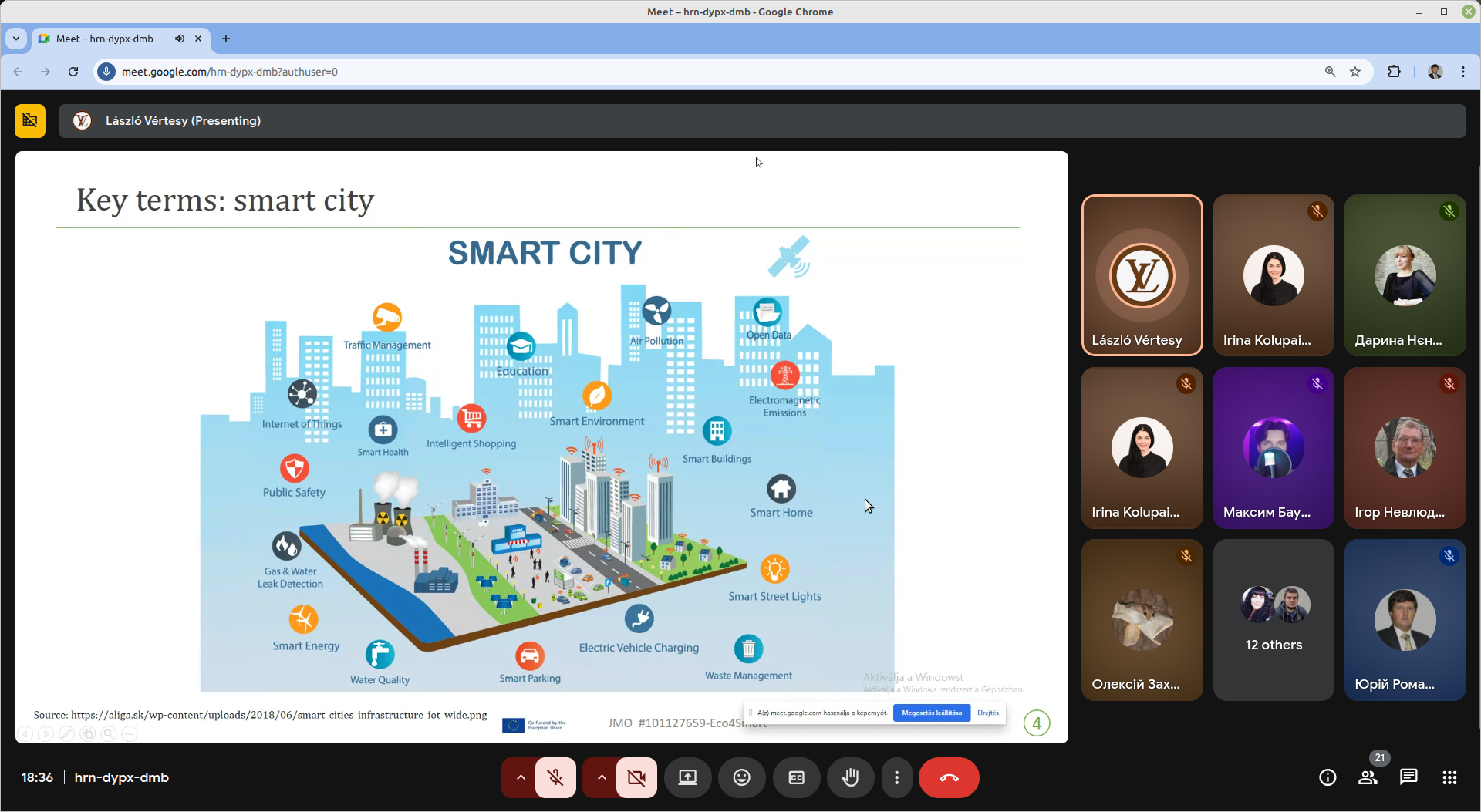Open the chat panel icon
Viewport: 1481px width, 812px height.
[x=1408, y=777]
